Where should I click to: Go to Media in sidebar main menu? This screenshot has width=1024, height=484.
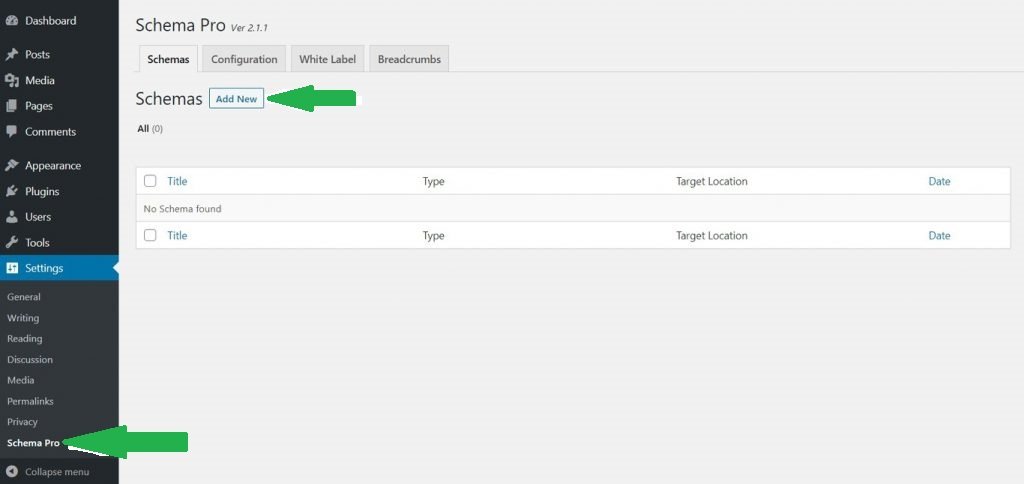(40, 80)
